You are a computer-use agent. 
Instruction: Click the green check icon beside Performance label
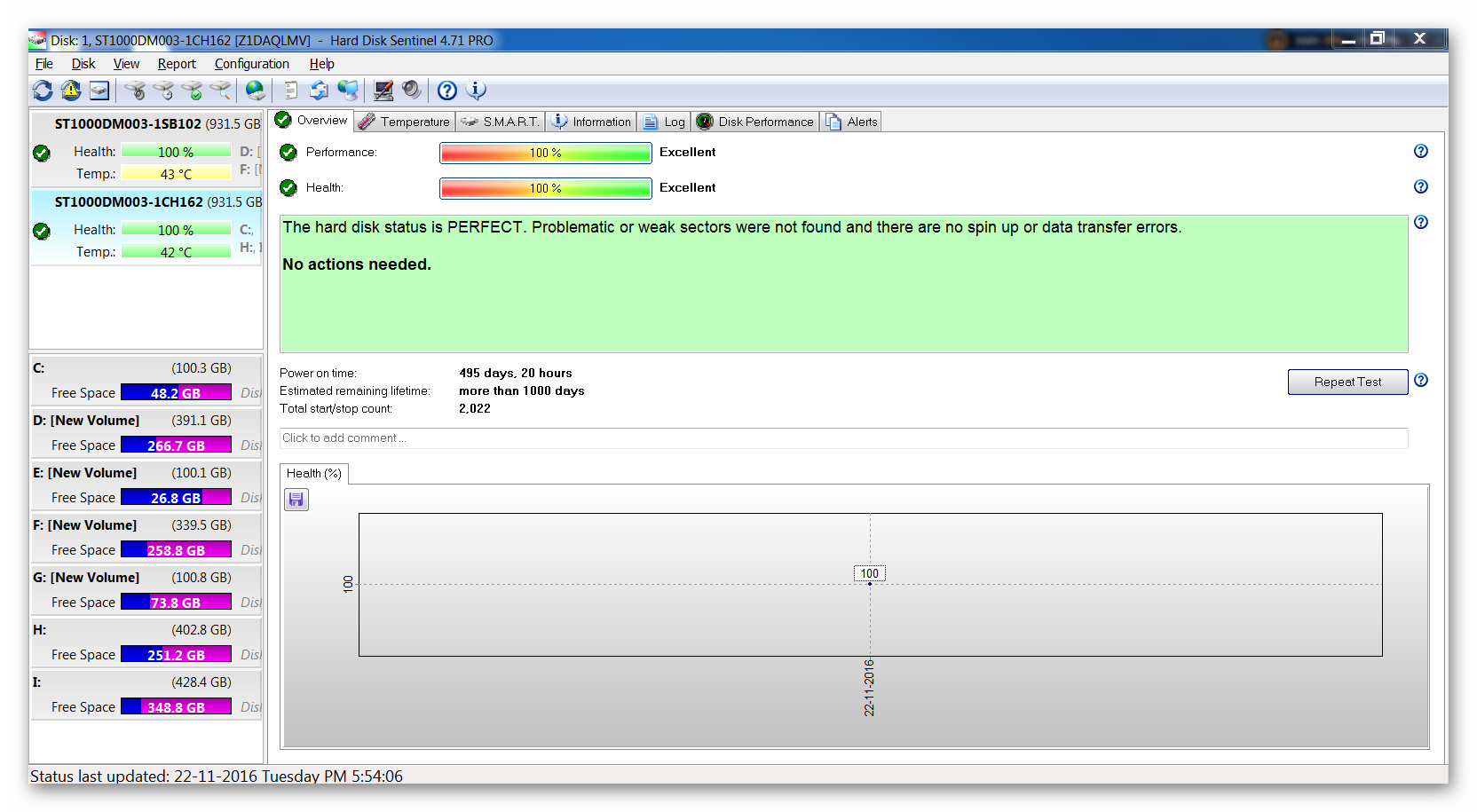(x=288, y=153)
